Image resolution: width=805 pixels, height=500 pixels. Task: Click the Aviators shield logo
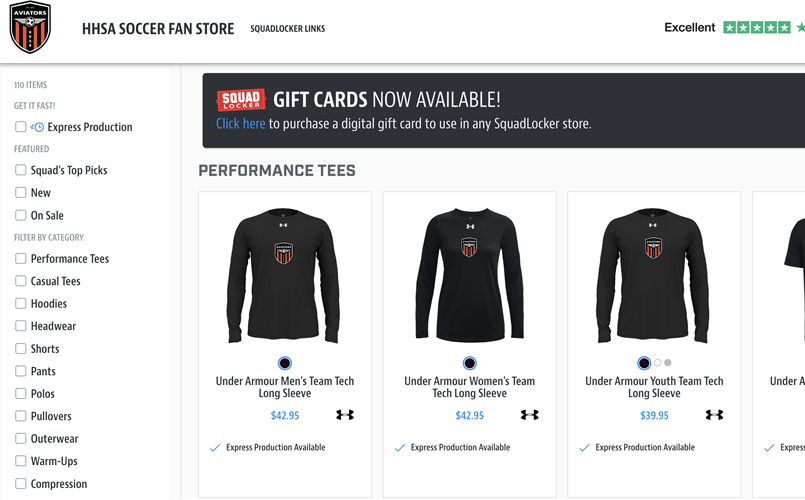tap(30, 28)
